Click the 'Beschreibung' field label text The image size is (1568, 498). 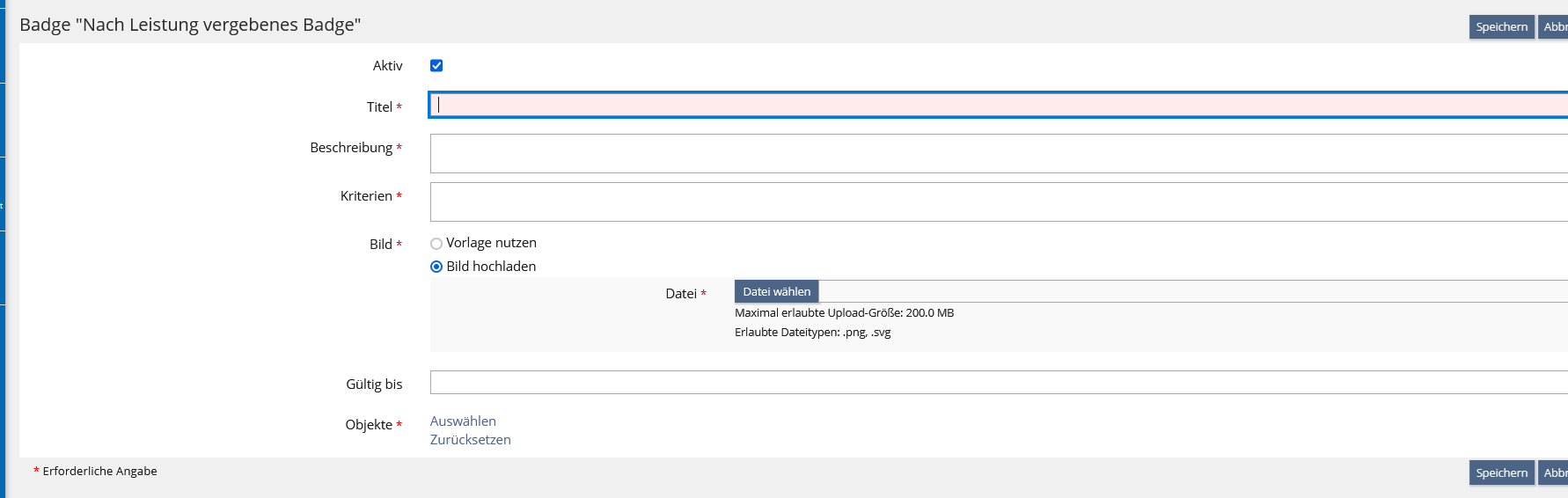(351, 148)
